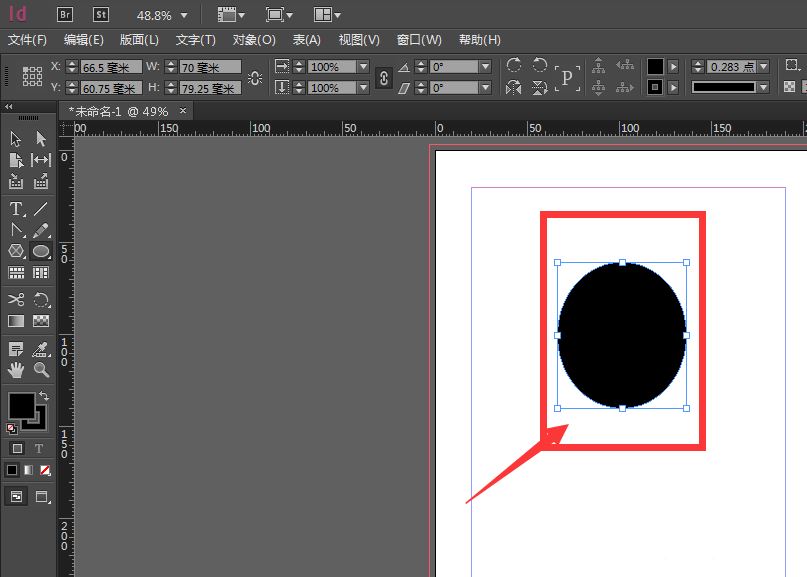Select the Content Collector tool
Image resolution: width=807 pixels, height=577 pixels.
[15, 181]
